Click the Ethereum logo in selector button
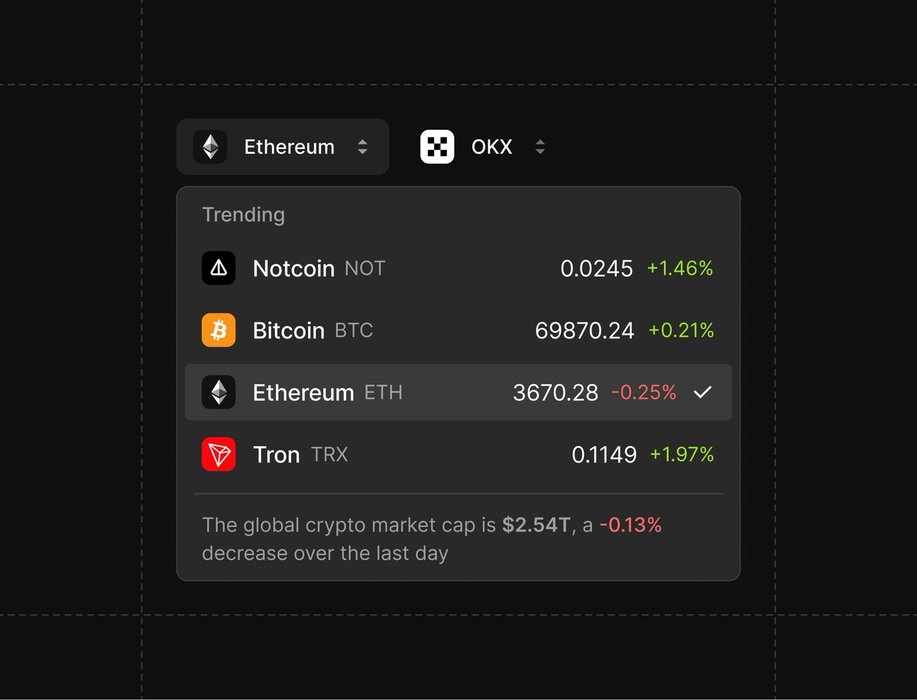The height and width of the screenshot is (700, 917). click(210, 147)
